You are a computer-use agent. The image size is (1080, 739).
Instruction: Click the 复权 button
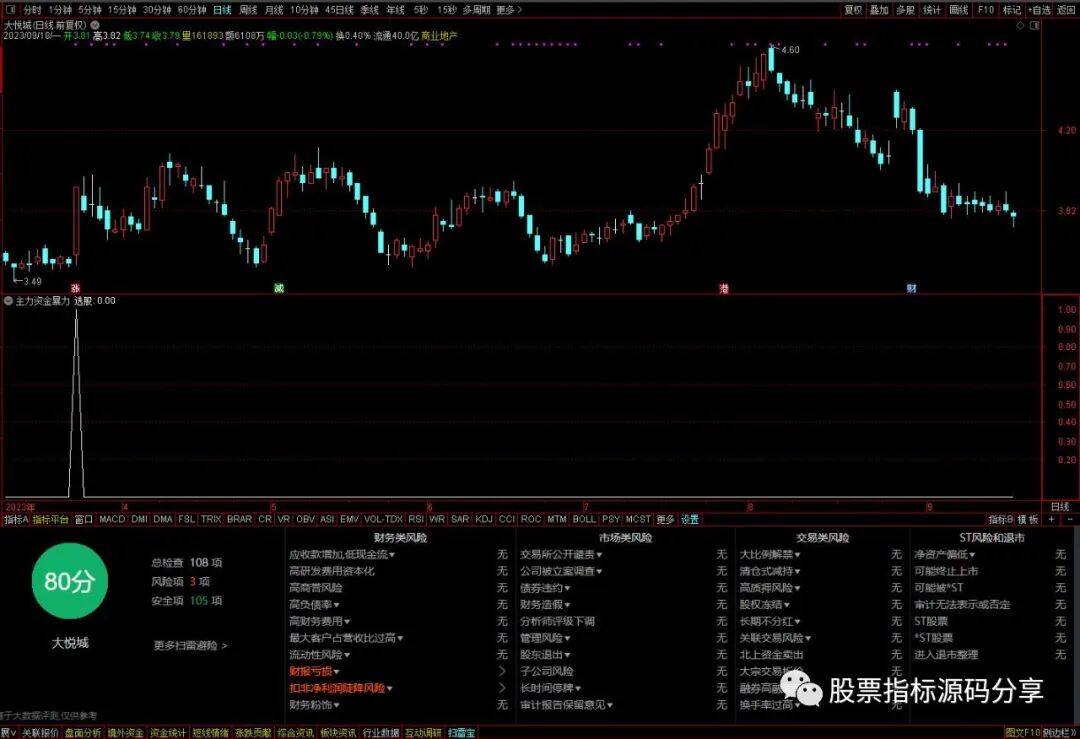853,10
